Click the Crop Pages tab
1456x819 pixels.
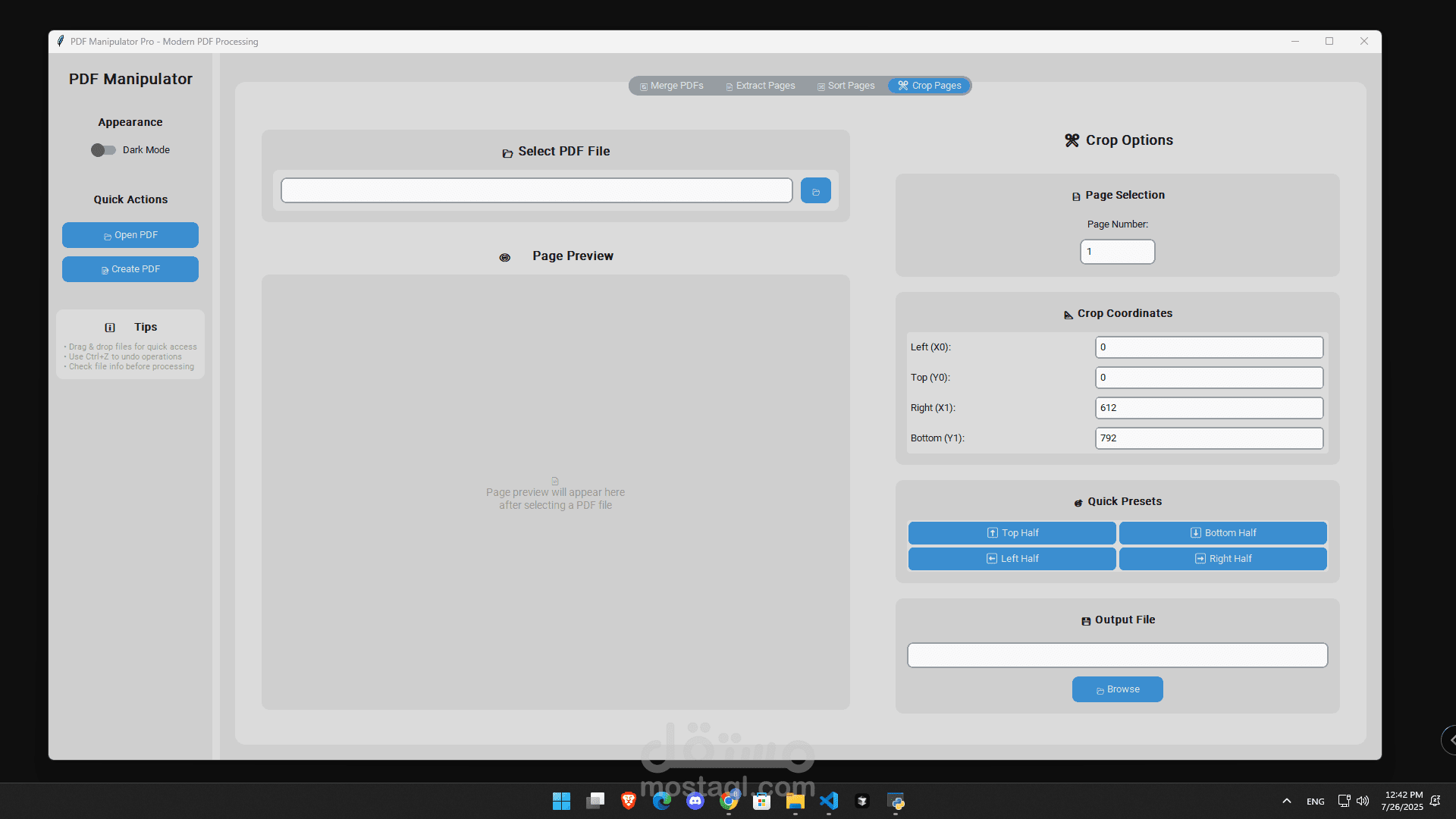coord(930,86)
